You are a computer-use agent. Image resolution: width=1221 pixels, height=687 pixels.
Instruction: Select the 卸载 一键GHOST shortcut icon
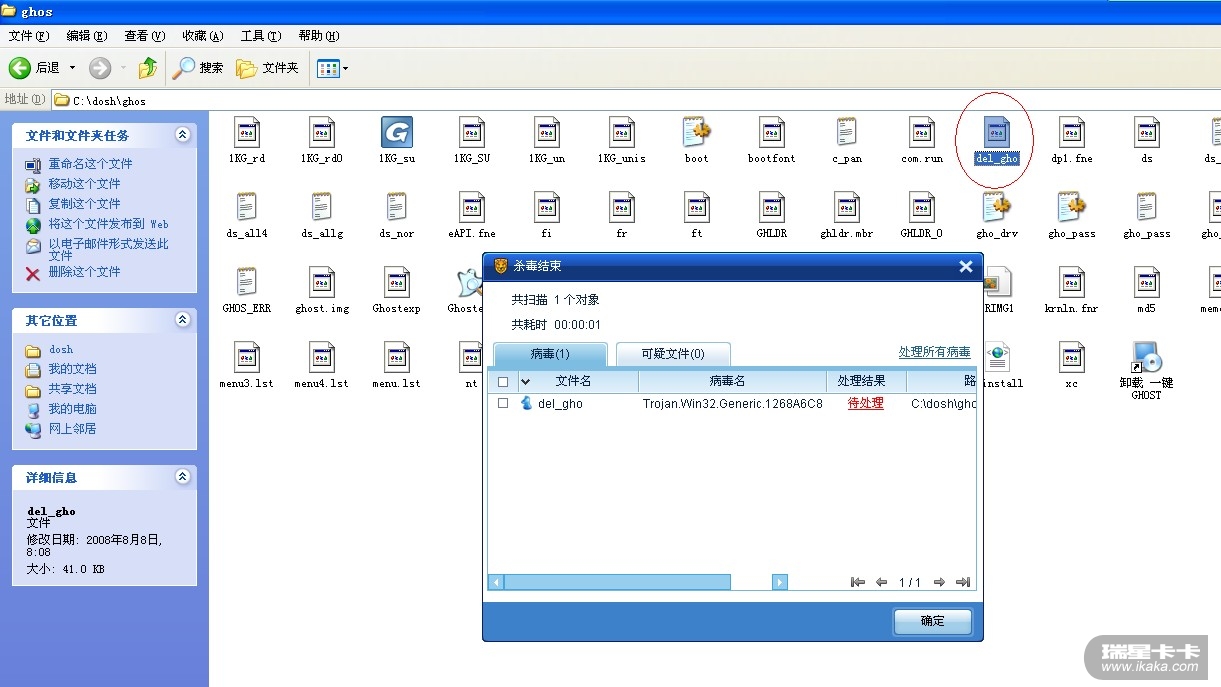1147,357
